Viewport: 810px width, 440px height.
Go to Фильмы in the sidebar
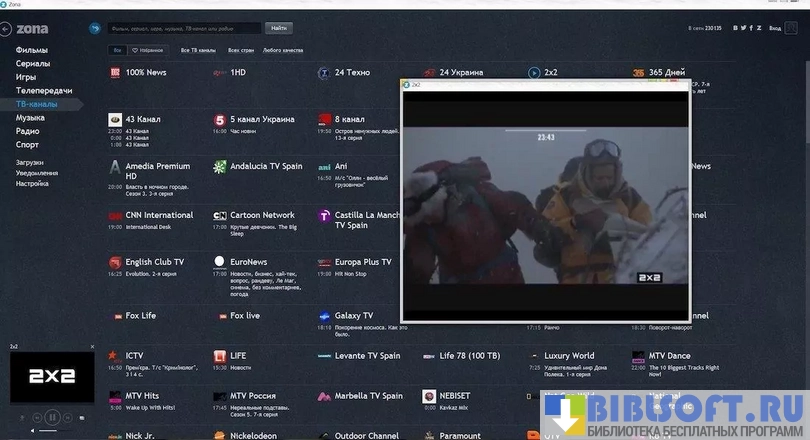pyautogui.click(x=31, y=50)
